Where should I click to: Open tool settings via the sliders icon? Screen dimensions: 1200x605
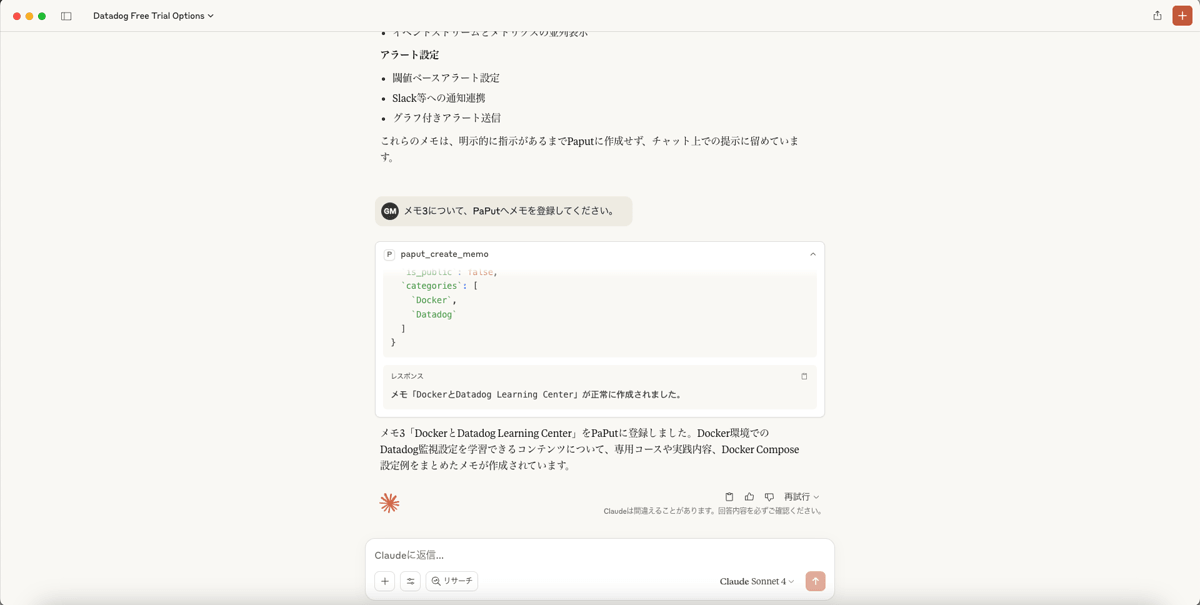410,581
